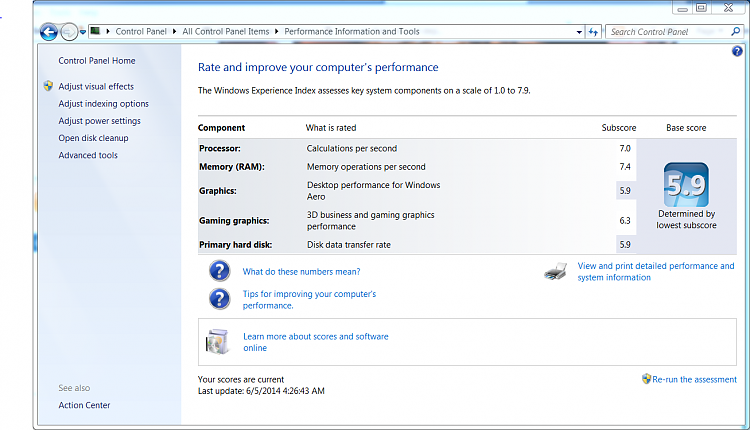Screen dimensions: 750x430
Task: Go back with the blue Back arrow
Action: coord(48,32)
